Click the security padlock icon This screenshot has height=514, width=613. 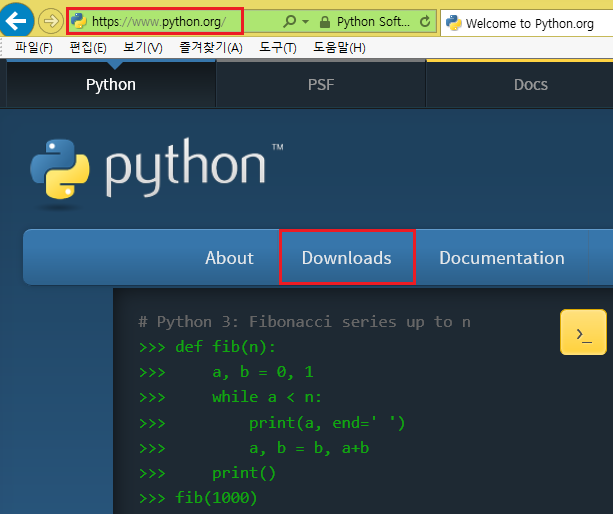point(324,21)
